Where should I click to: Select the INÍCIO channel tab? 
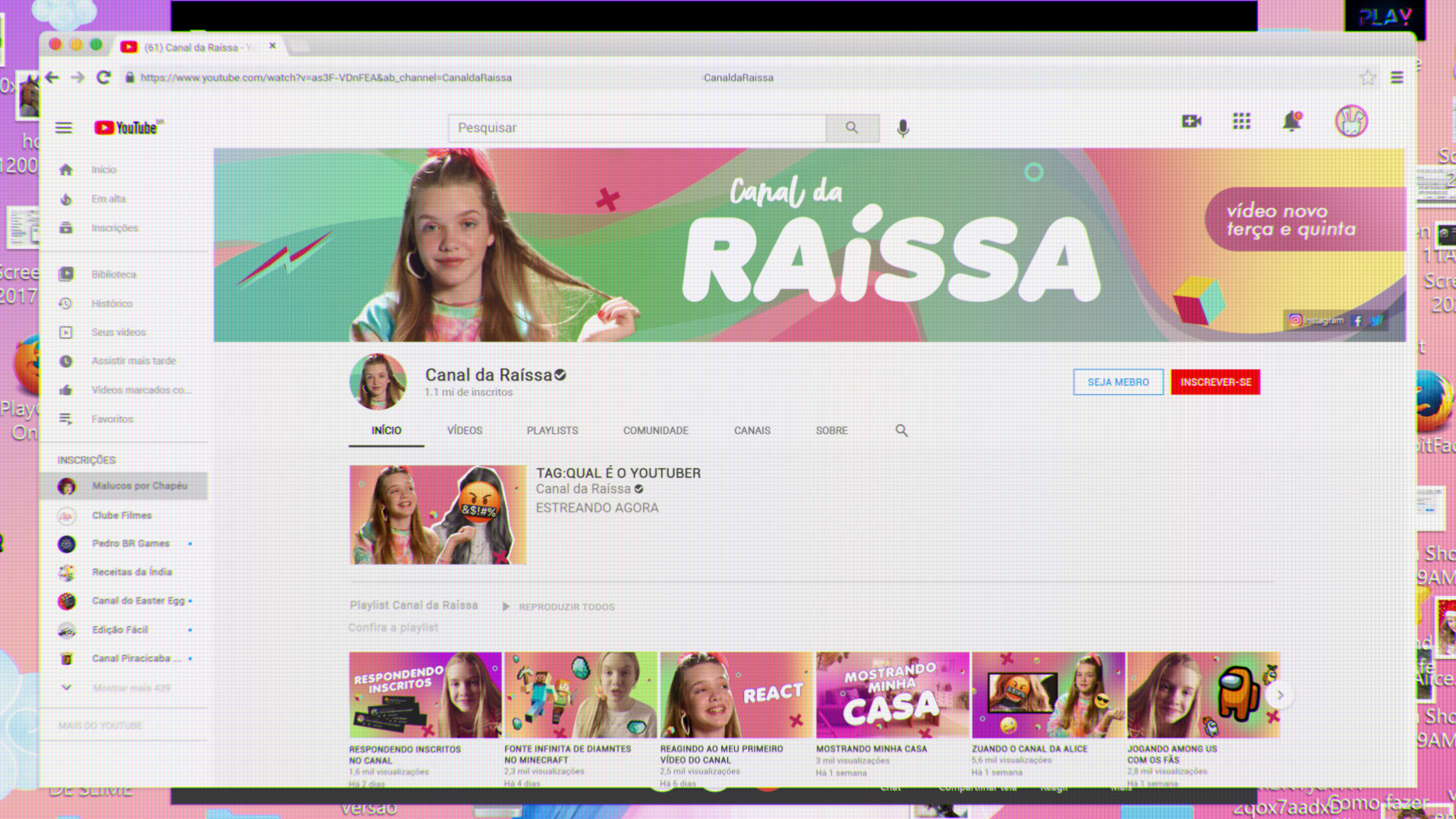point(386,430)
